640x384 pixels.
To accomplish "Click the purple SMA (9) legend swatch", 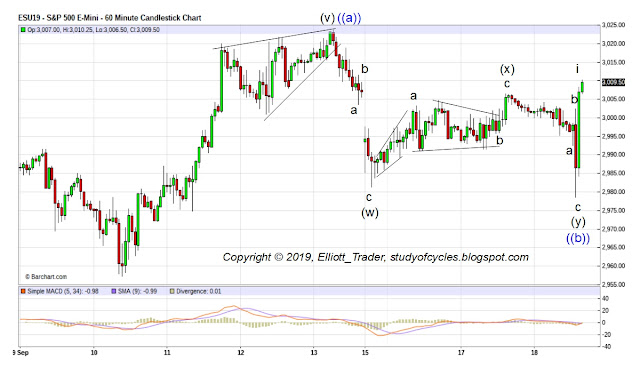I will click(113, 291).
